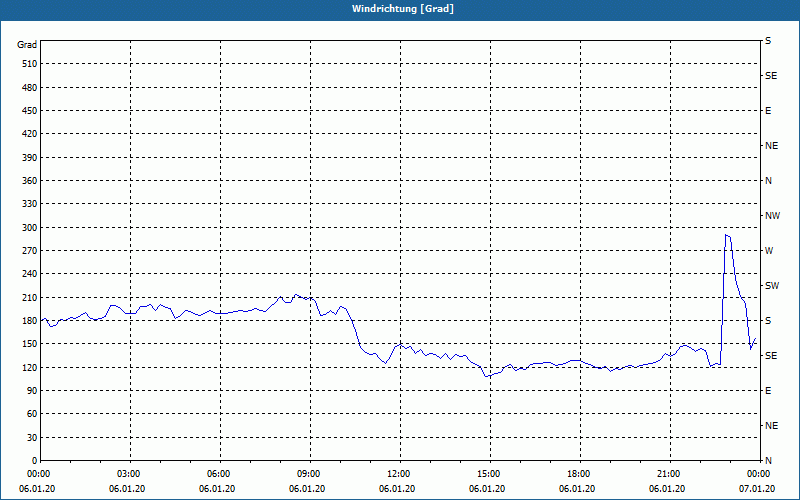This screenshot has width=800, height=500.
Task: Click the chart title "Windrichtung [Grad]"
Action: (403, 9)
